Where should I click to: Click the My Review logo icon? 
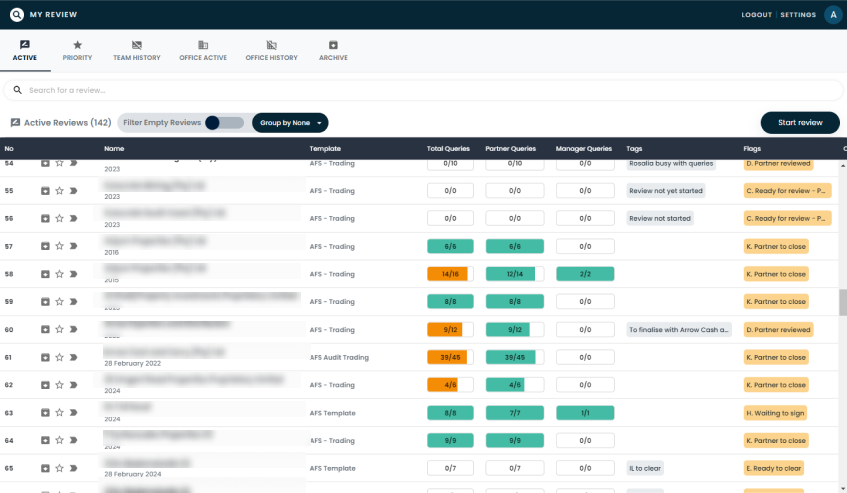pyautogui.click(x=16, y=15)
